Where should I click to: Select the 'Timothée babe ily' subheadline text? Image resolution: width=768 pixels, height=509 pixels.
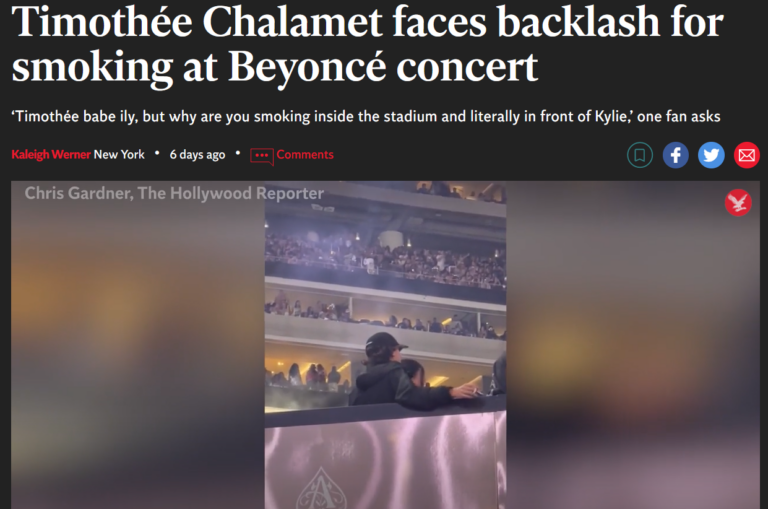[x=366, y=117]
